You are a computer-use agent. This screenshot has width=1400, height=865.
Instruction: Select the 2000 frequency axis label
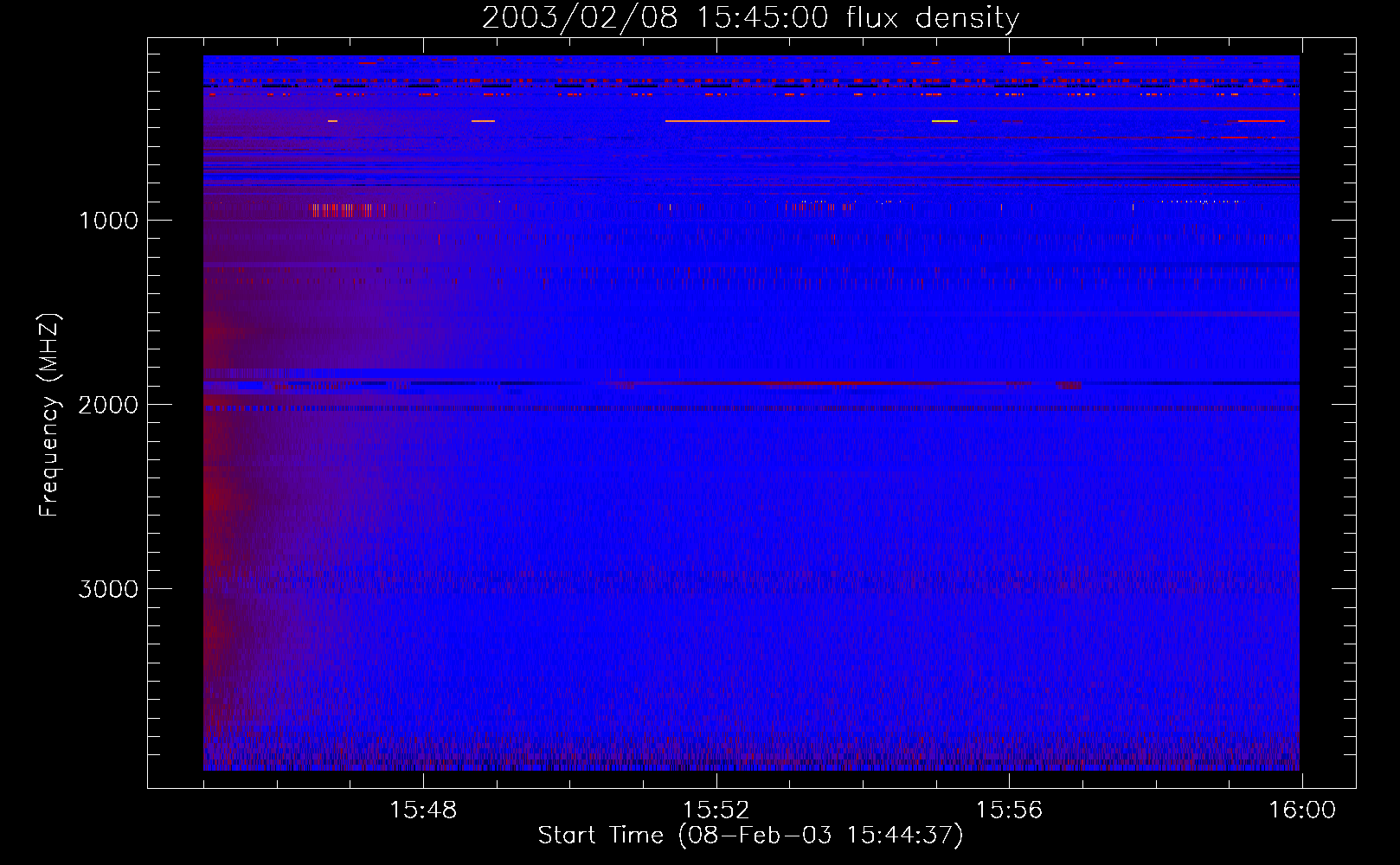coord(108,405)
